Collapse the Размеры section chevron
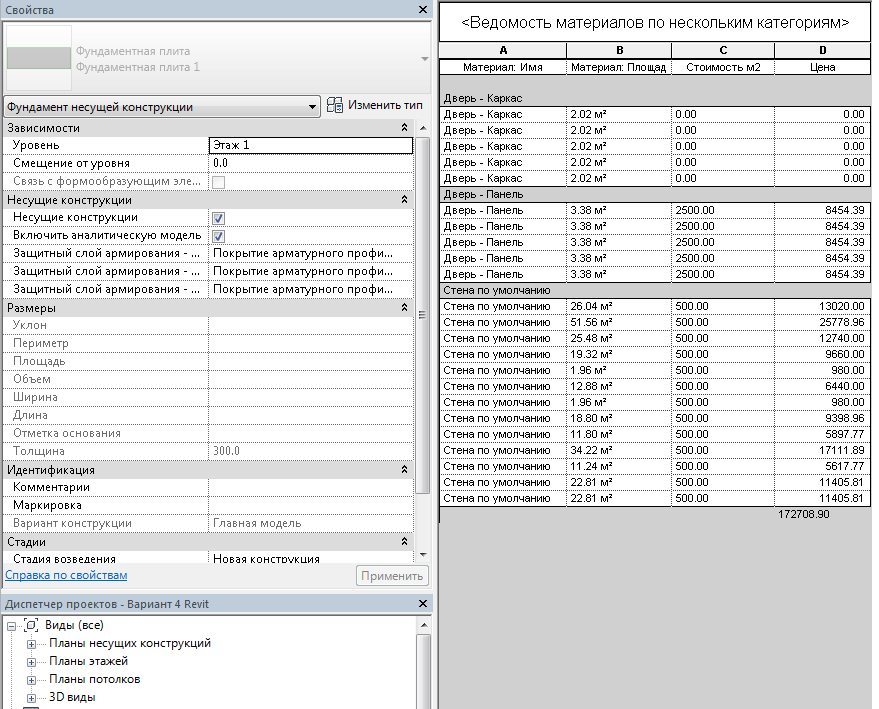Viewport: 879px width, 709px height. point(404,308)
